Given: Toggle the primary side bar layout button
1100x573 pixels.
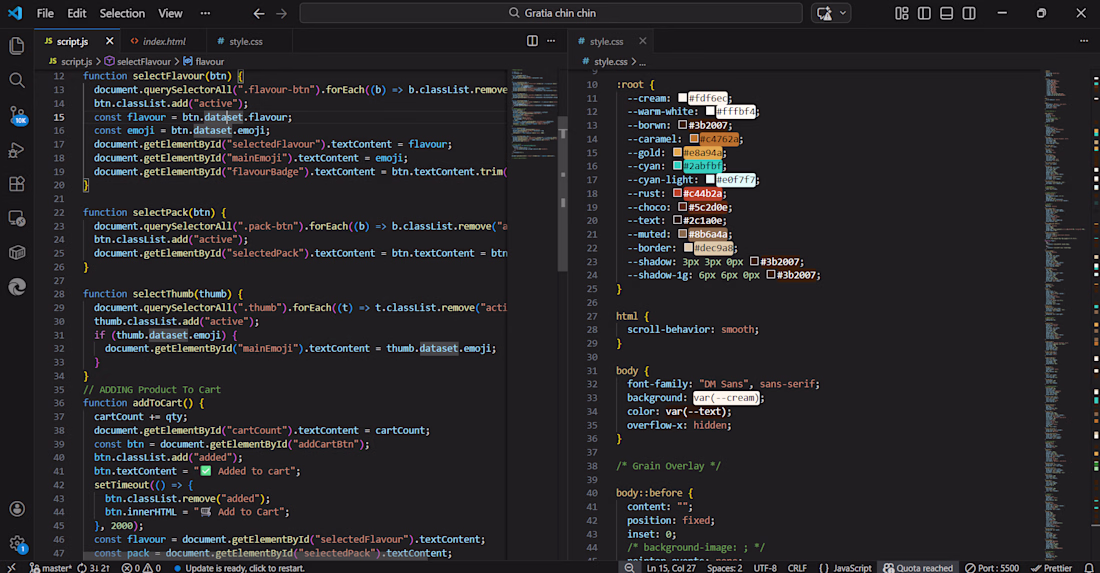Looking at the screenshot, I should click(924, 13).
